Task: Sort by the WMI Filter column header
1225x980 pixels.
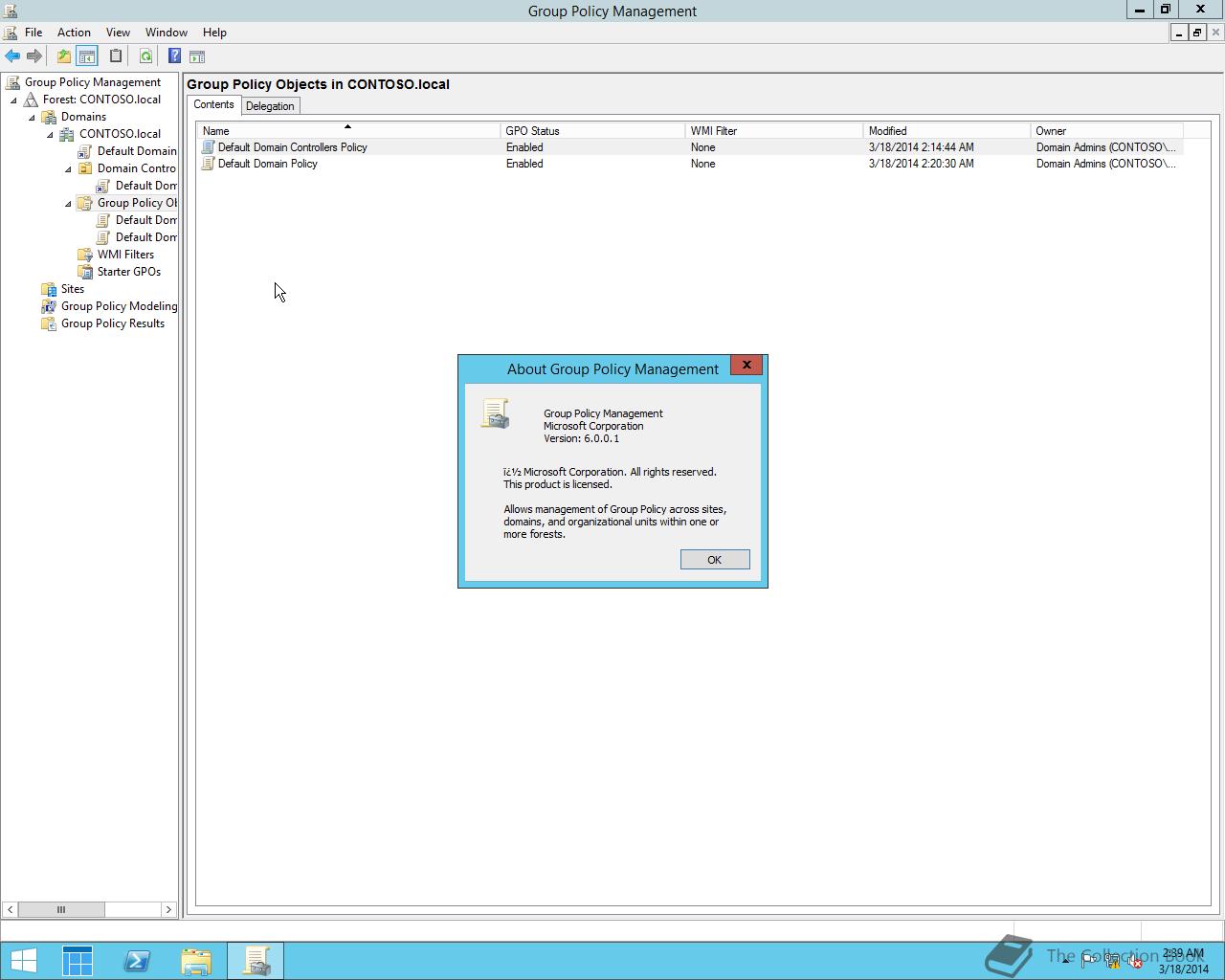Action: (774, 131)
